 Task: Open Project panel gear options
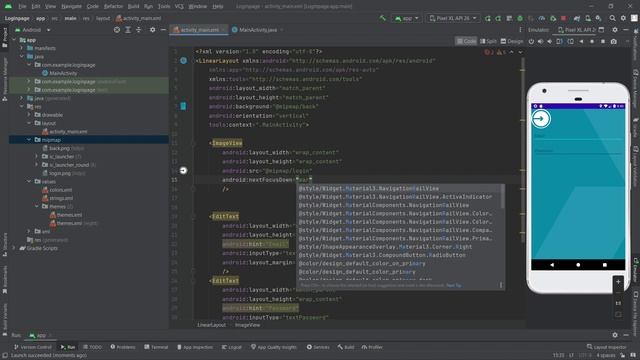[x=152, y=30]
